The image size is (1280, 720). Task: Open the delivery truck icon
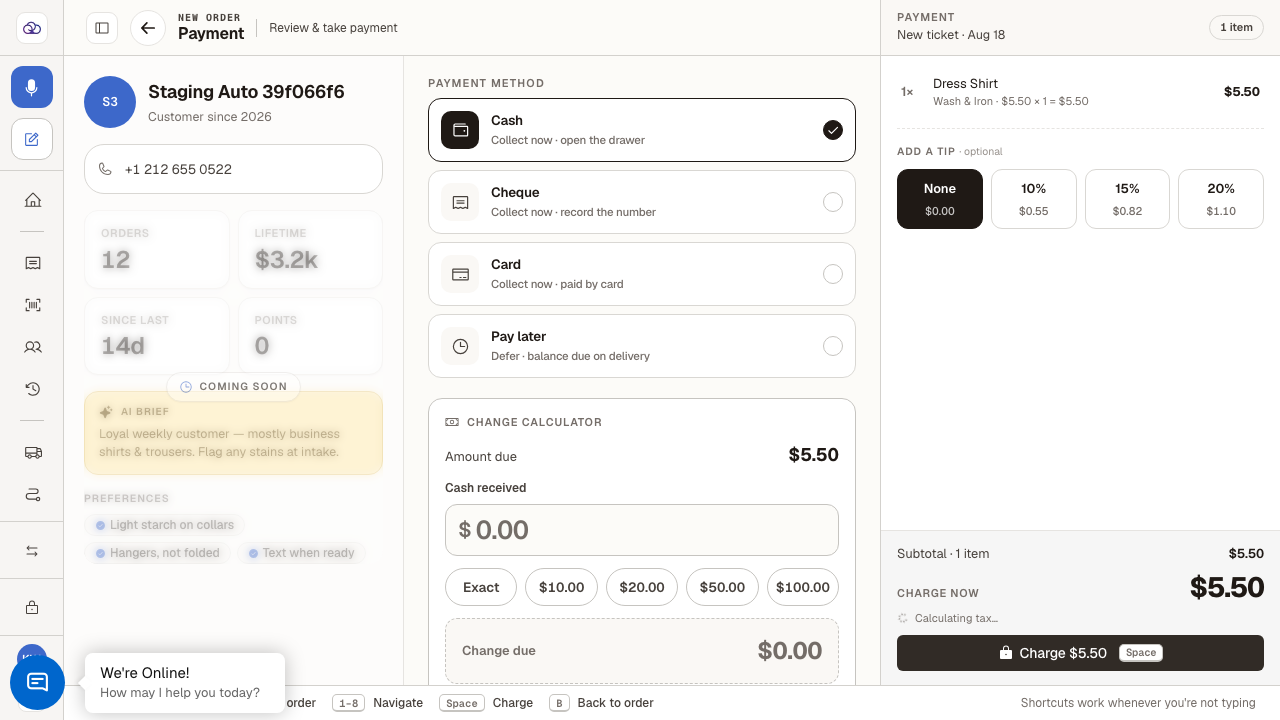[x=32, y=452]
